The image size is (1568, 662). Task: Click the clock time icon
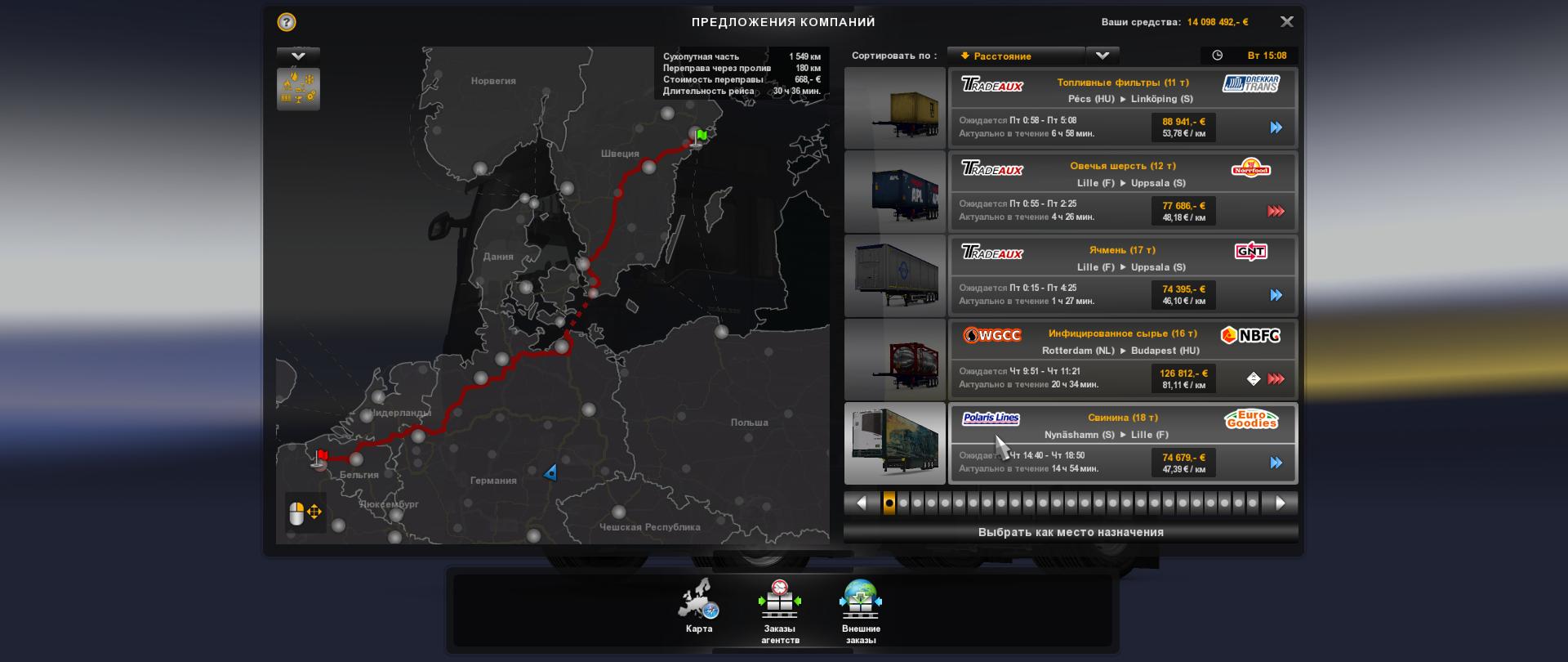(1217, 56)
